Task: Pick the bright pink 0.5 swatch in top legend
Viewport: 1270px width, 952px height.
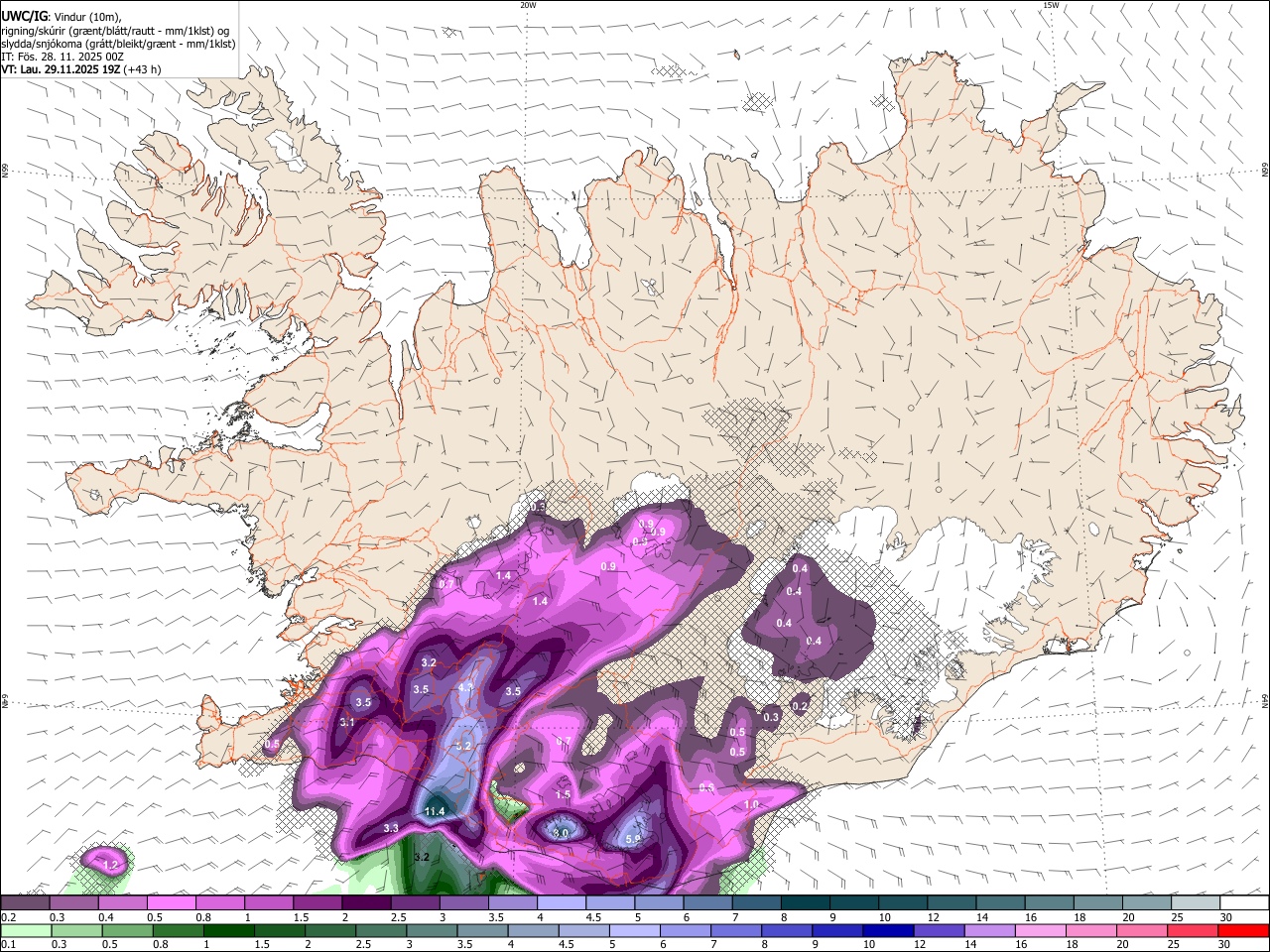Action: 171,902
